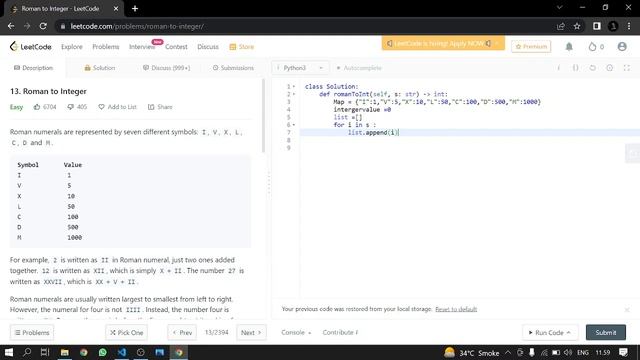Open the Store navigation item
The width and height of the screenshot is (640, 360).
tap(242, 47)
